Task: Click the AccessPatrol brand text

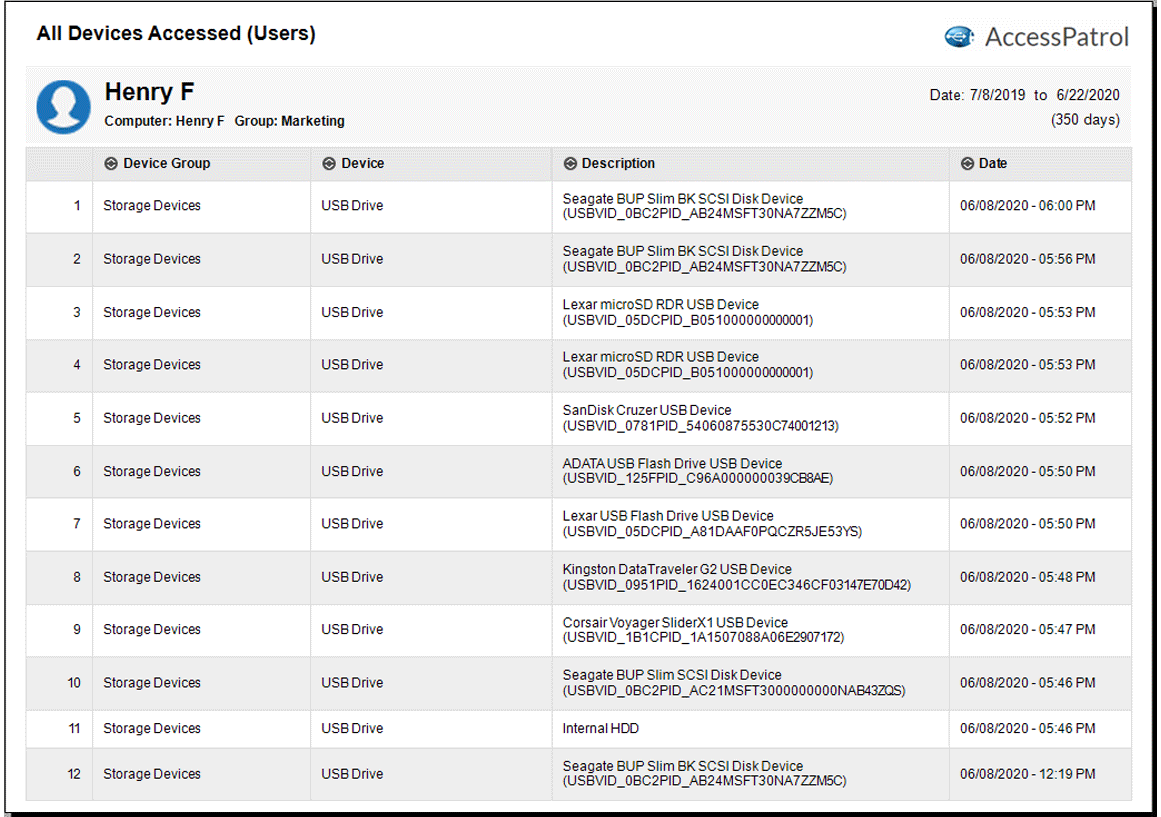Action: [1057, 37]
